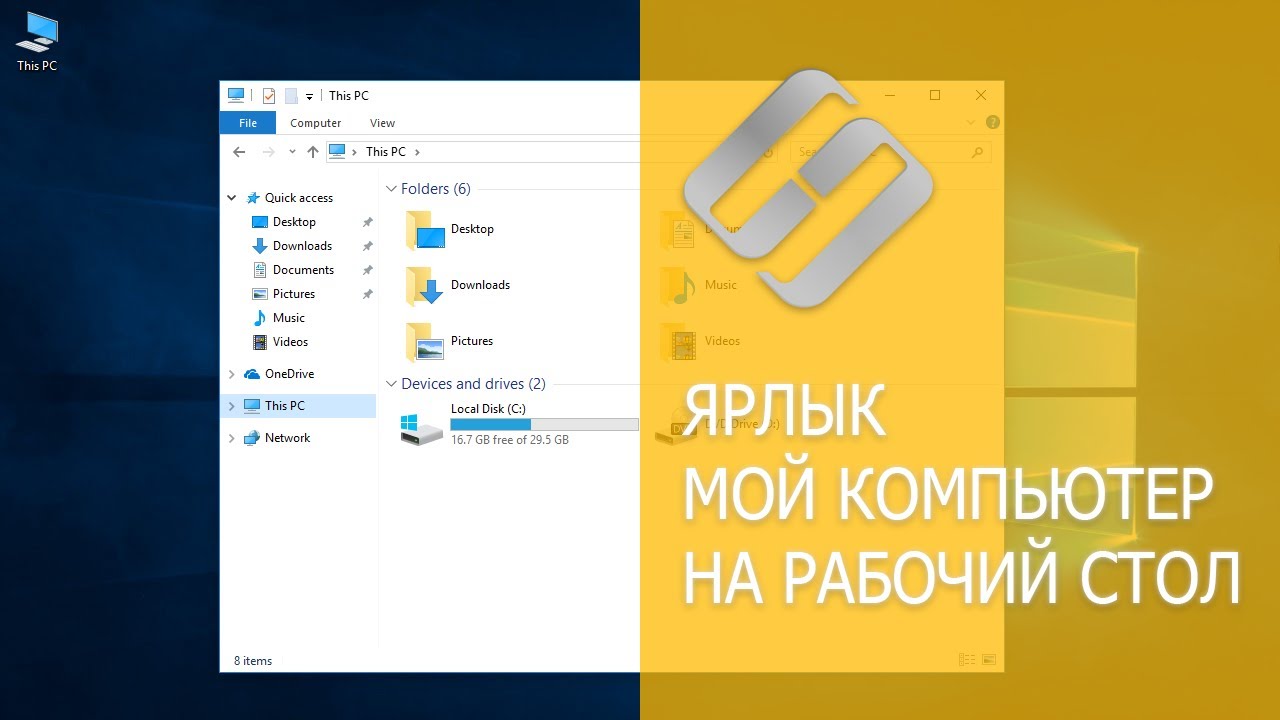Viewport: 1280px width, 720px height.
Task: Expand the OneDrive tree node
Action: click(232, 374)
